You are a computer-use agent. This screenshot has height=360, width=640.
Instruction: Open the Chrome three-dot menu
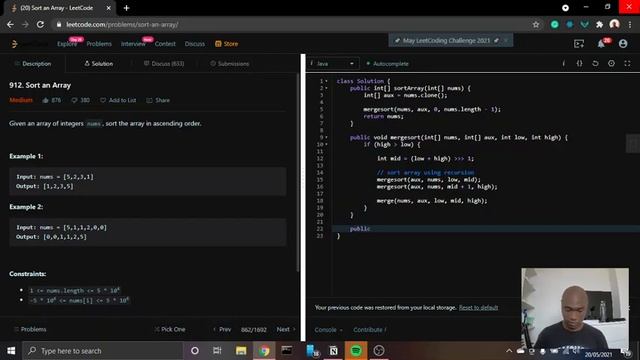[630, 24]
